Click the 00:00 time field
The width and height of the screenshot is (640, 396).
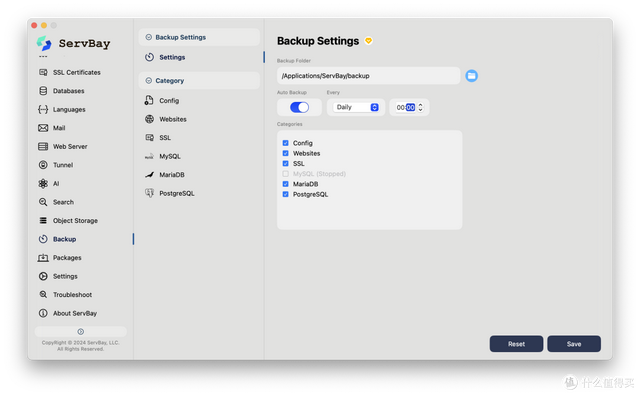click(x=406, y=107)
